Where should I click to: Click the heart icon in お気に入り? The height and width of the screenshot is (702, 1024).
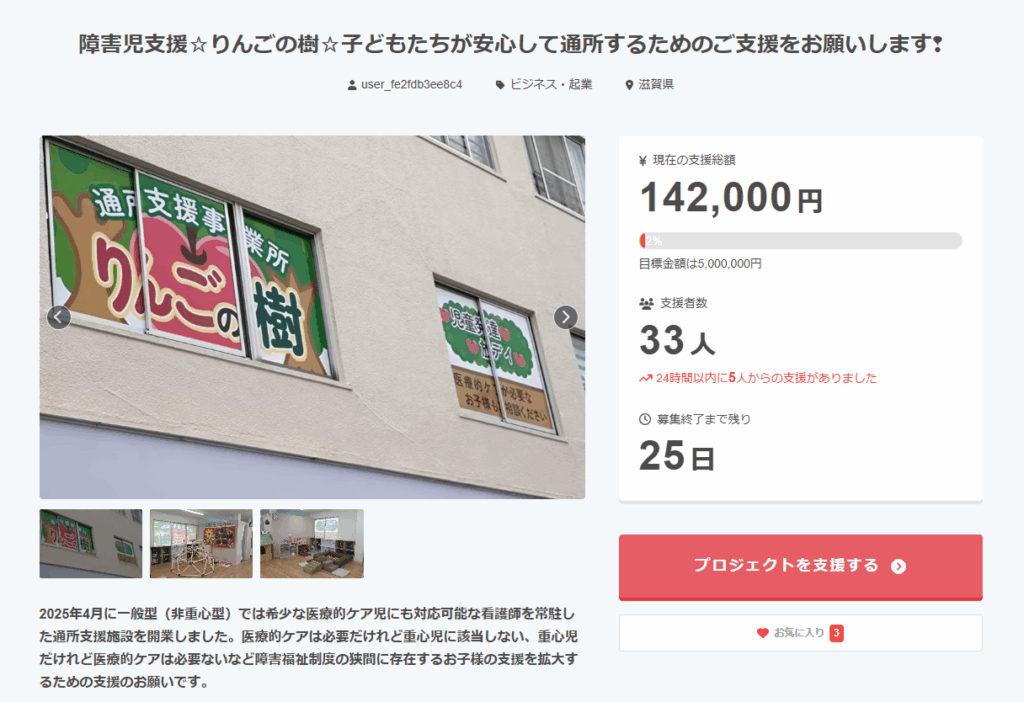[762, 633]
